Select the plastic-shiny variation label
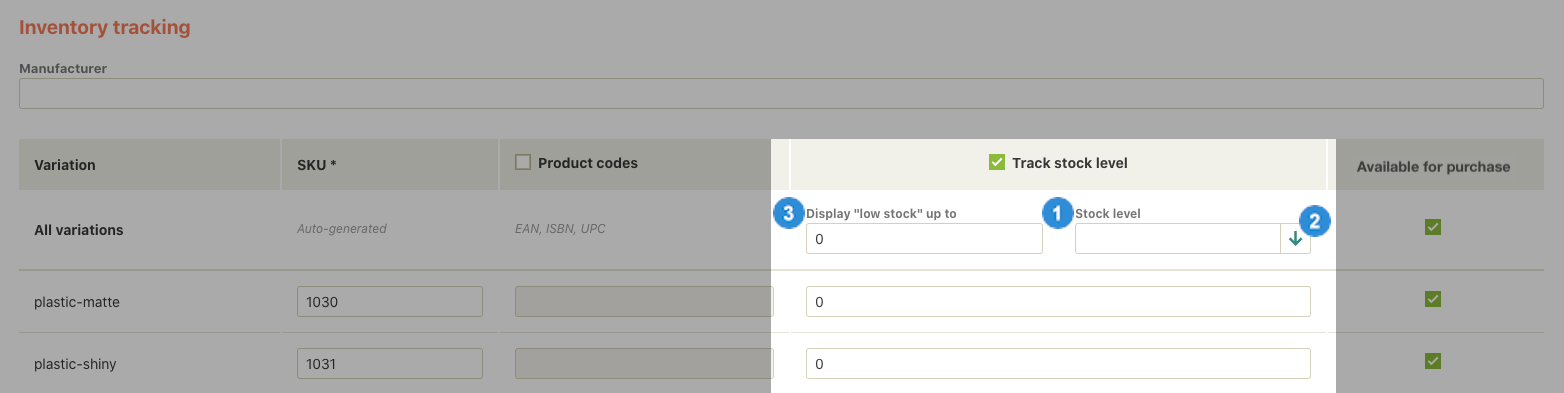The width and height of the screenshot is (1564, 393). (75, 364)
